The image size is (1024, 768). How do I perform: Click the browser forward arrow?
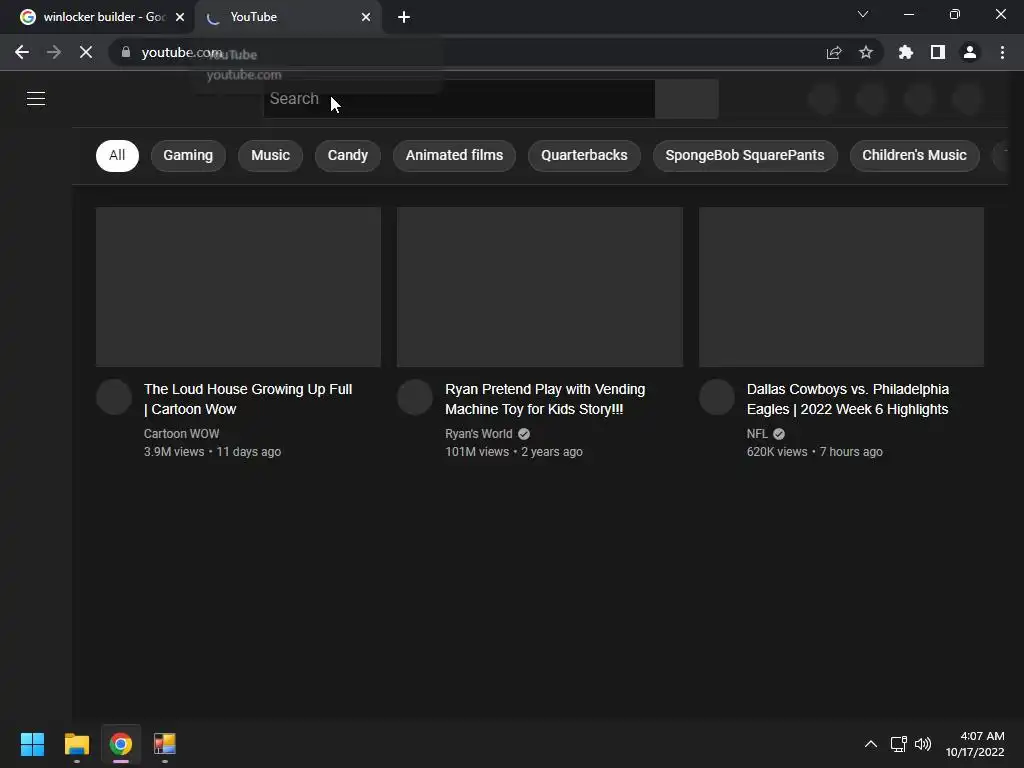point(54,52)
